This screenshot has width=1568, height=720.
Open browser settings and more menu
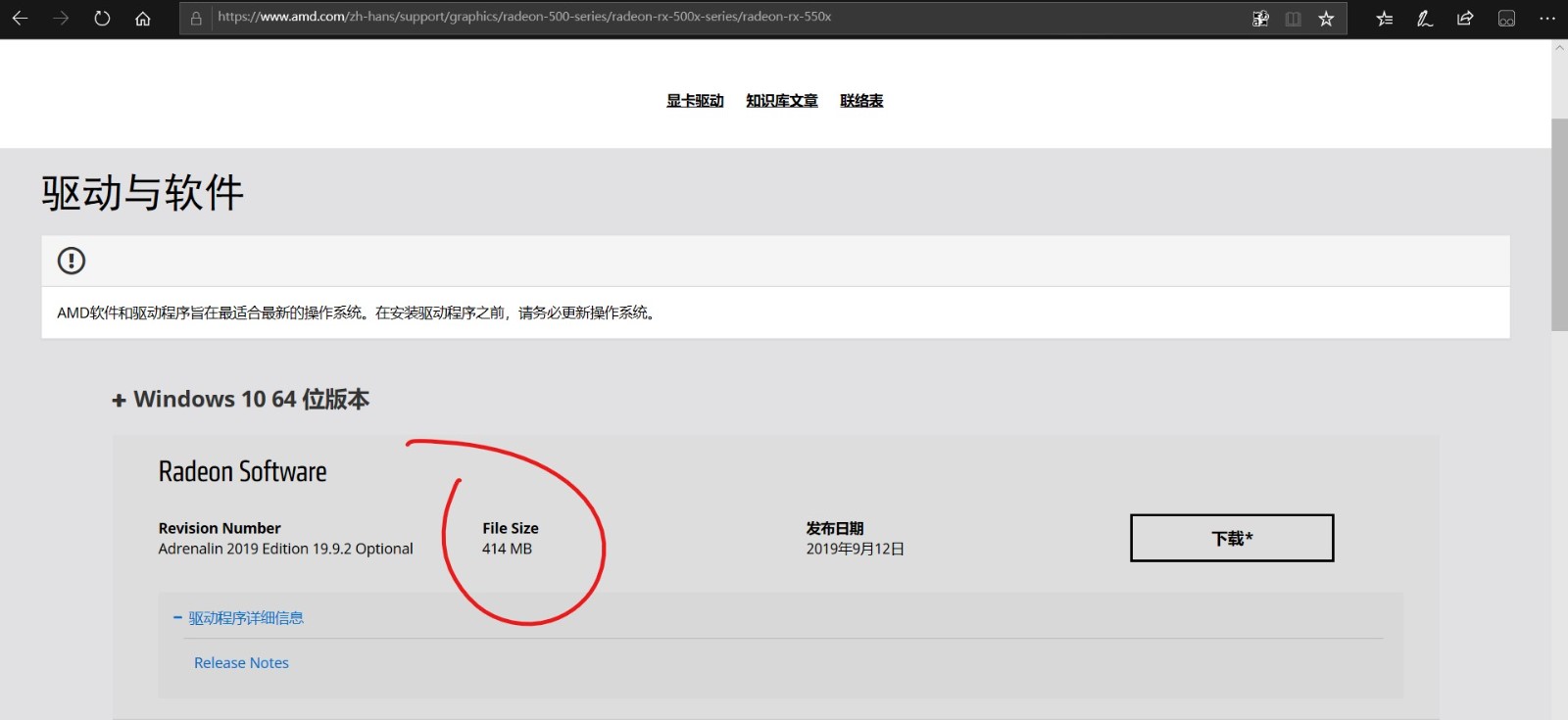(1547, 19)
